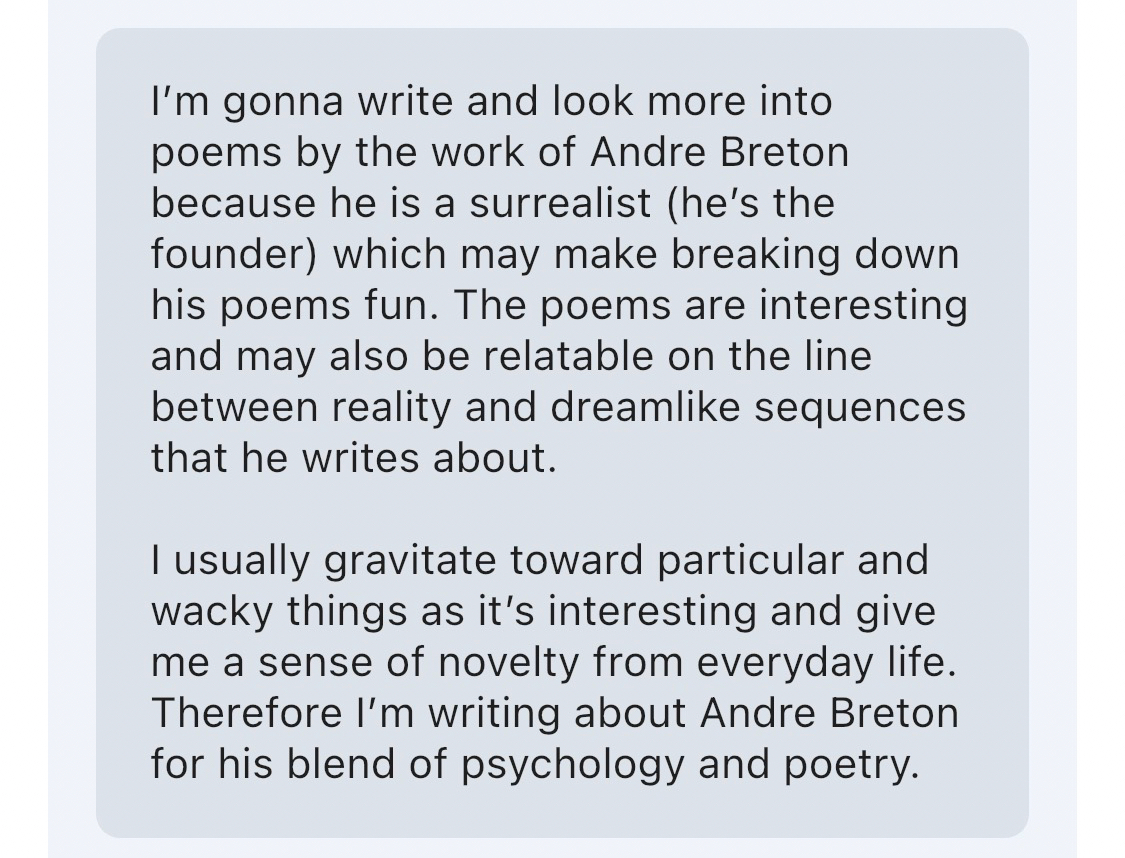1125x858 pixels.
Task: Click 'that he writes about.' line
Action: click(x=352, y=459)
